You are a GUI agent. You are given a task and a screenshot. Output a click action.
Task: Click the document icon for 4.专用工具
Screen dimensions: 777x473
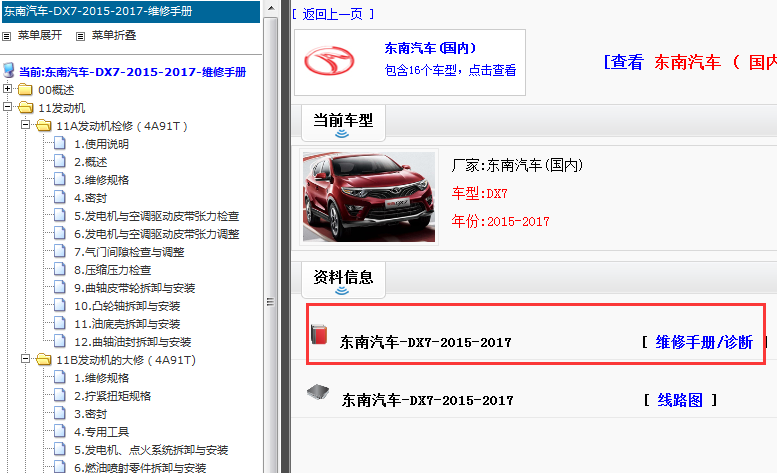click(x=59, y=431)
